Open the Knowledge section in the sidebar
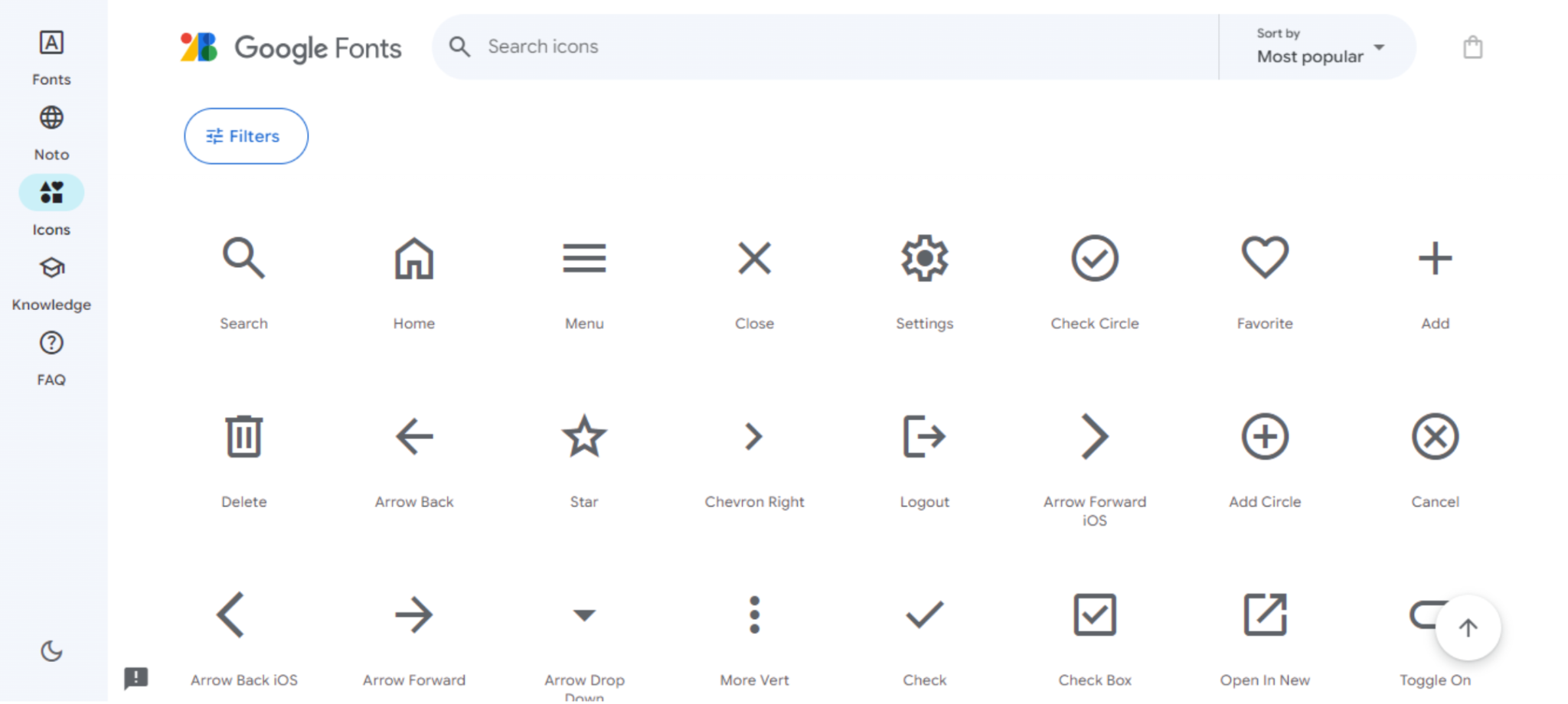 click(51, 279)
